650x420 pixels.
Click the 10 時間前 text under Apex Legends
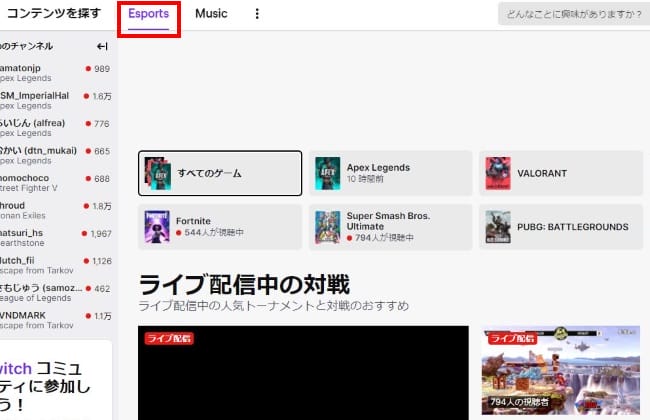(x=365, y=179)
